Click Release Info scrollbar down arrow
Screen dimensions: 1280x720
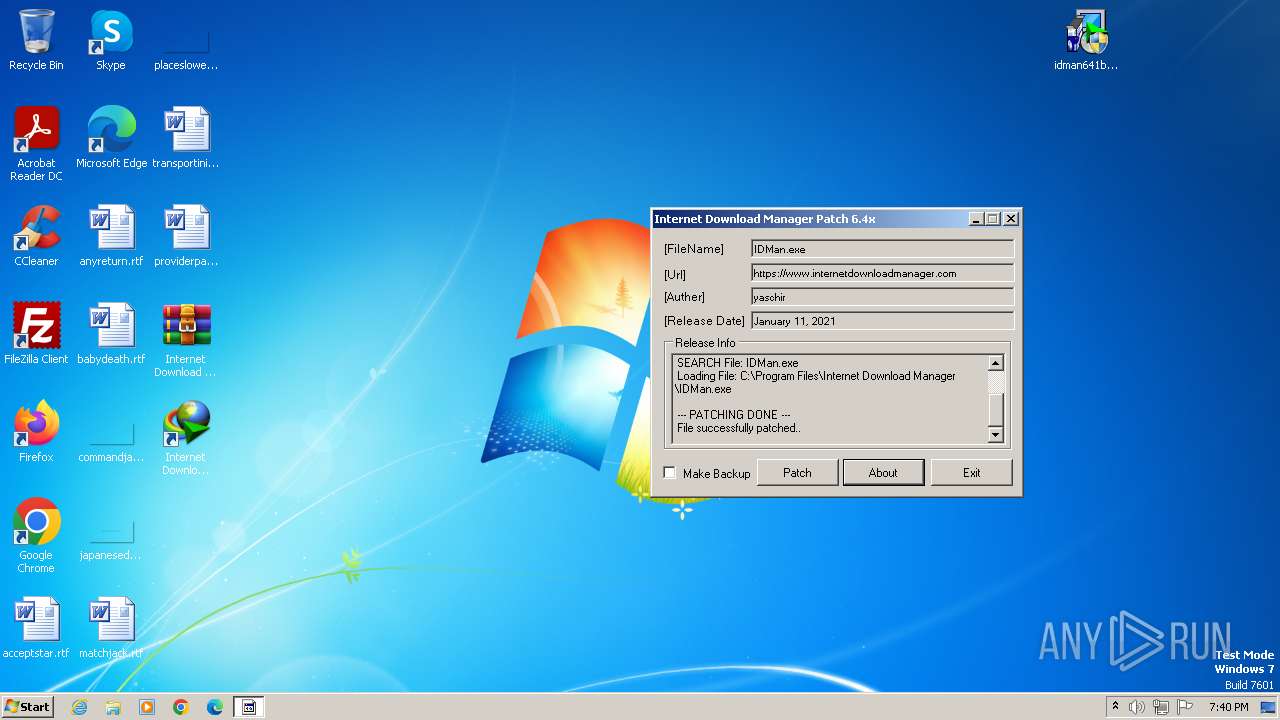(x=995, y=434)
